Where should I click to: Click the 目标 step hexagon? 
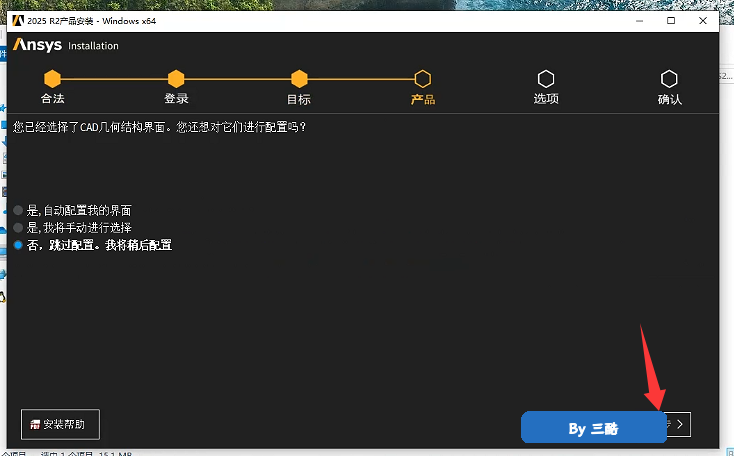point(299,79)
